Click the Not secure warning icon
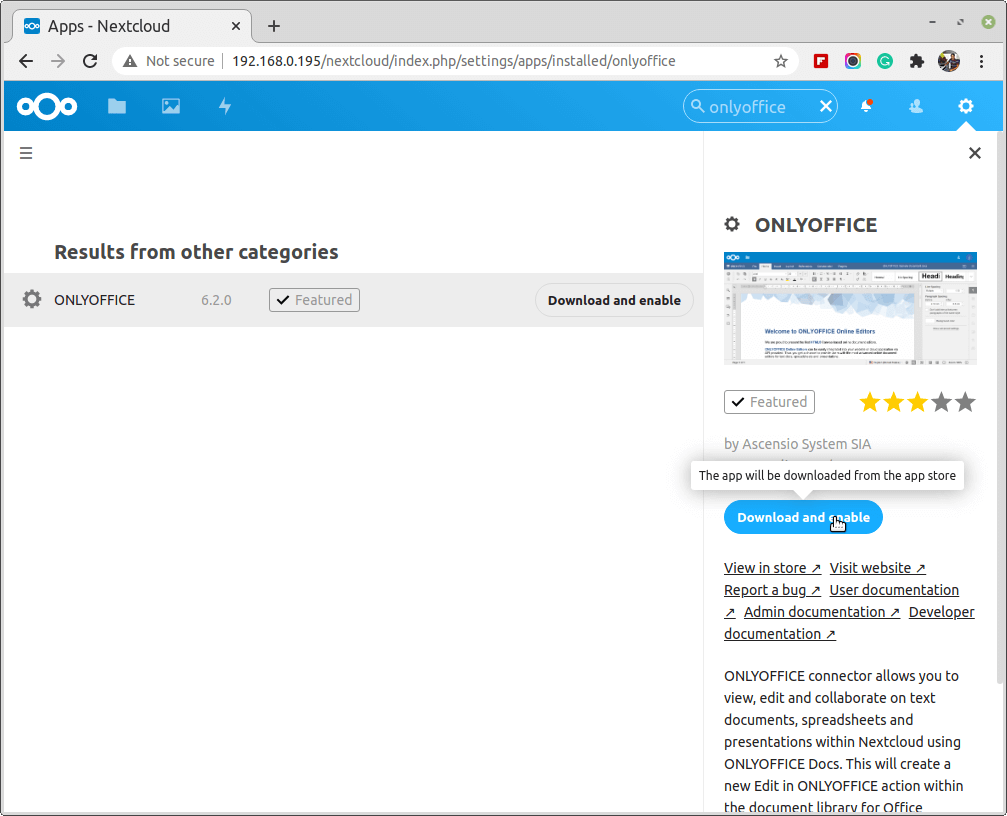The image size is (1007, 816). point(130,61)
